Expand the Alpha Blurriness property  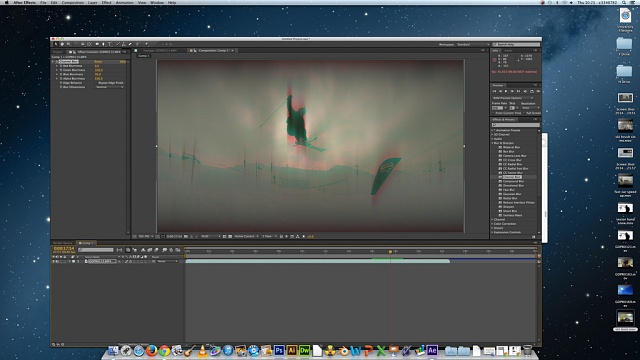[x=57, y=78]
